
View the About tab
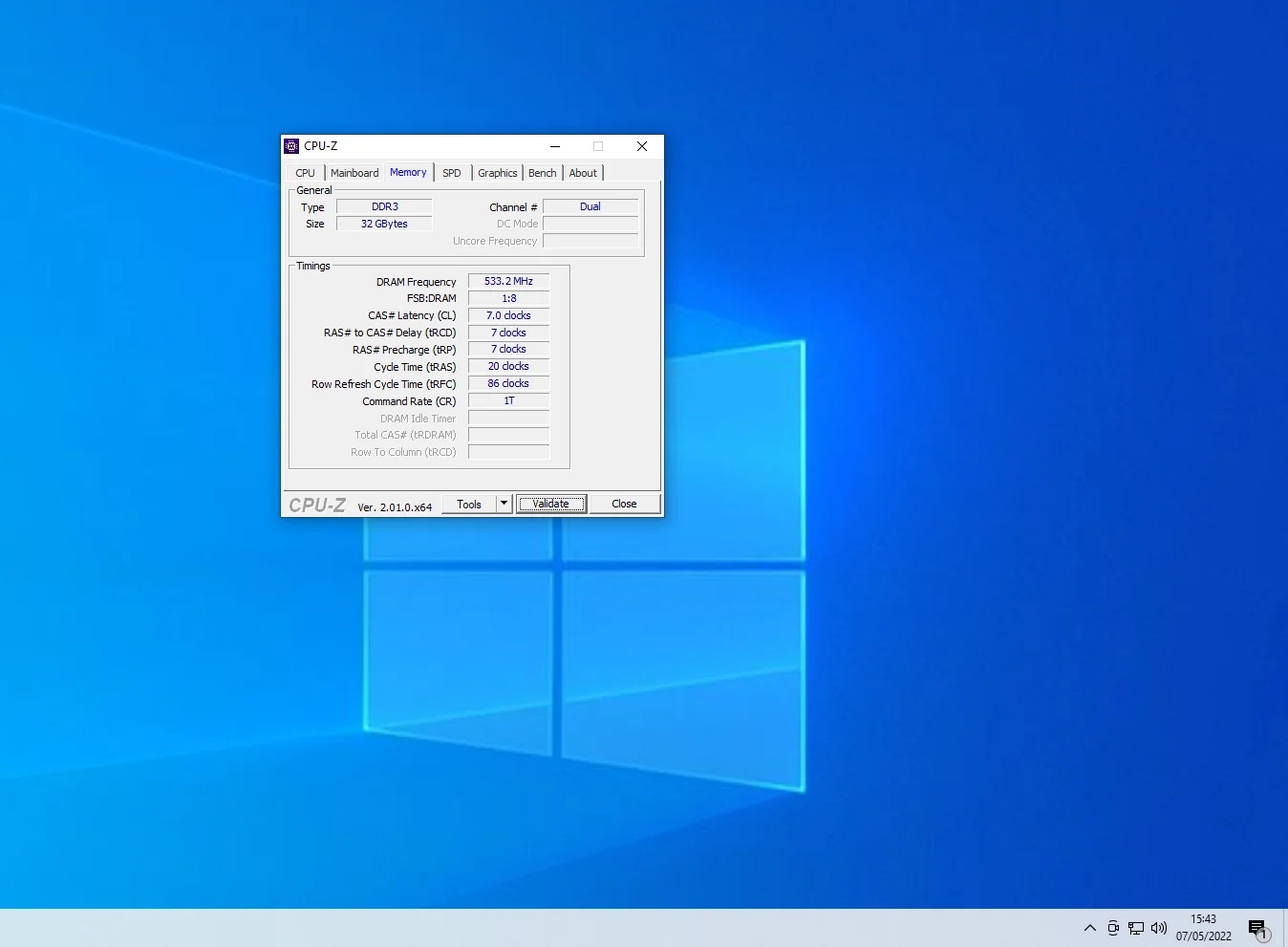[583, 173]
